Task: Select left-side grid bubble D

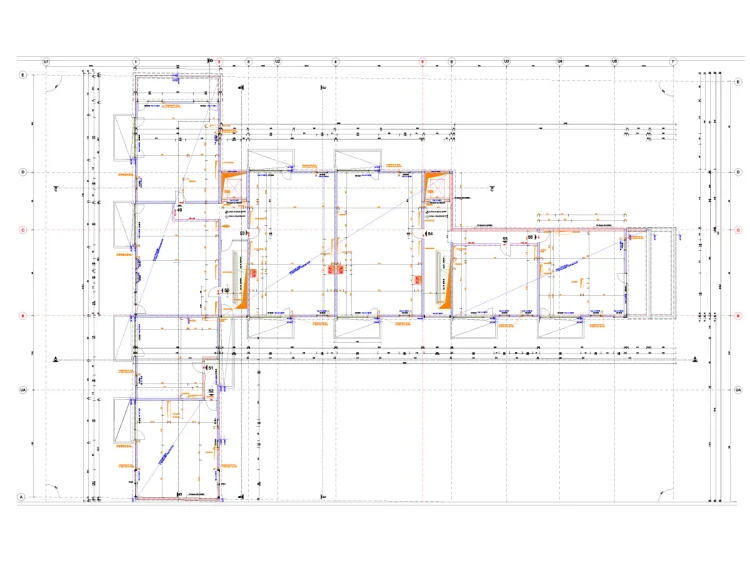Action: (22, 172)
